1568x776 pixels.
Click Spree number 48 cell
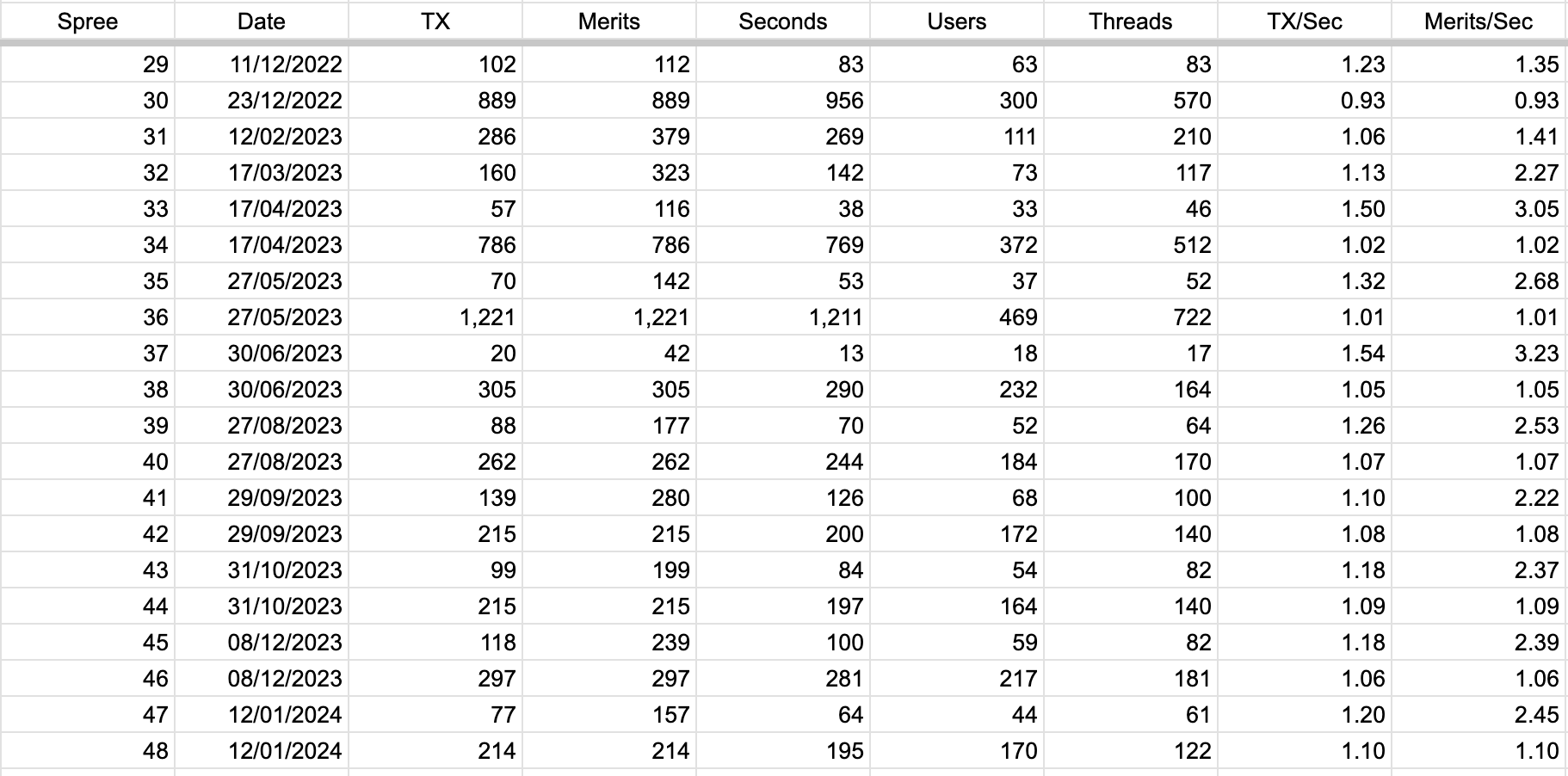coord(87,751)
